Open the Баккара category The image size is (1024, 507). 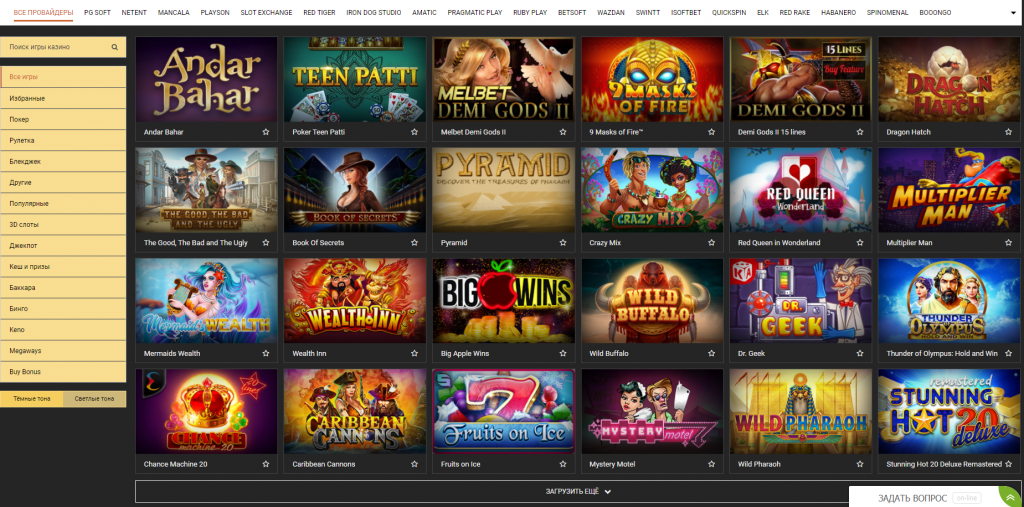pyautogui.click(x=63, y=287)
